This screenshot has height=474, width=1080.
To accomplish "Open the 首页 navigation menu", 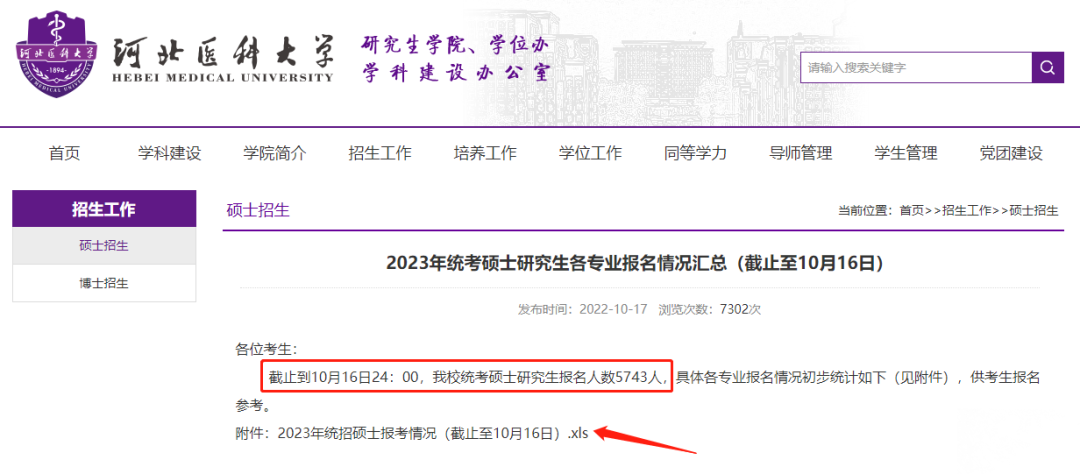I will pyautogui.click(x=65, y=153).
